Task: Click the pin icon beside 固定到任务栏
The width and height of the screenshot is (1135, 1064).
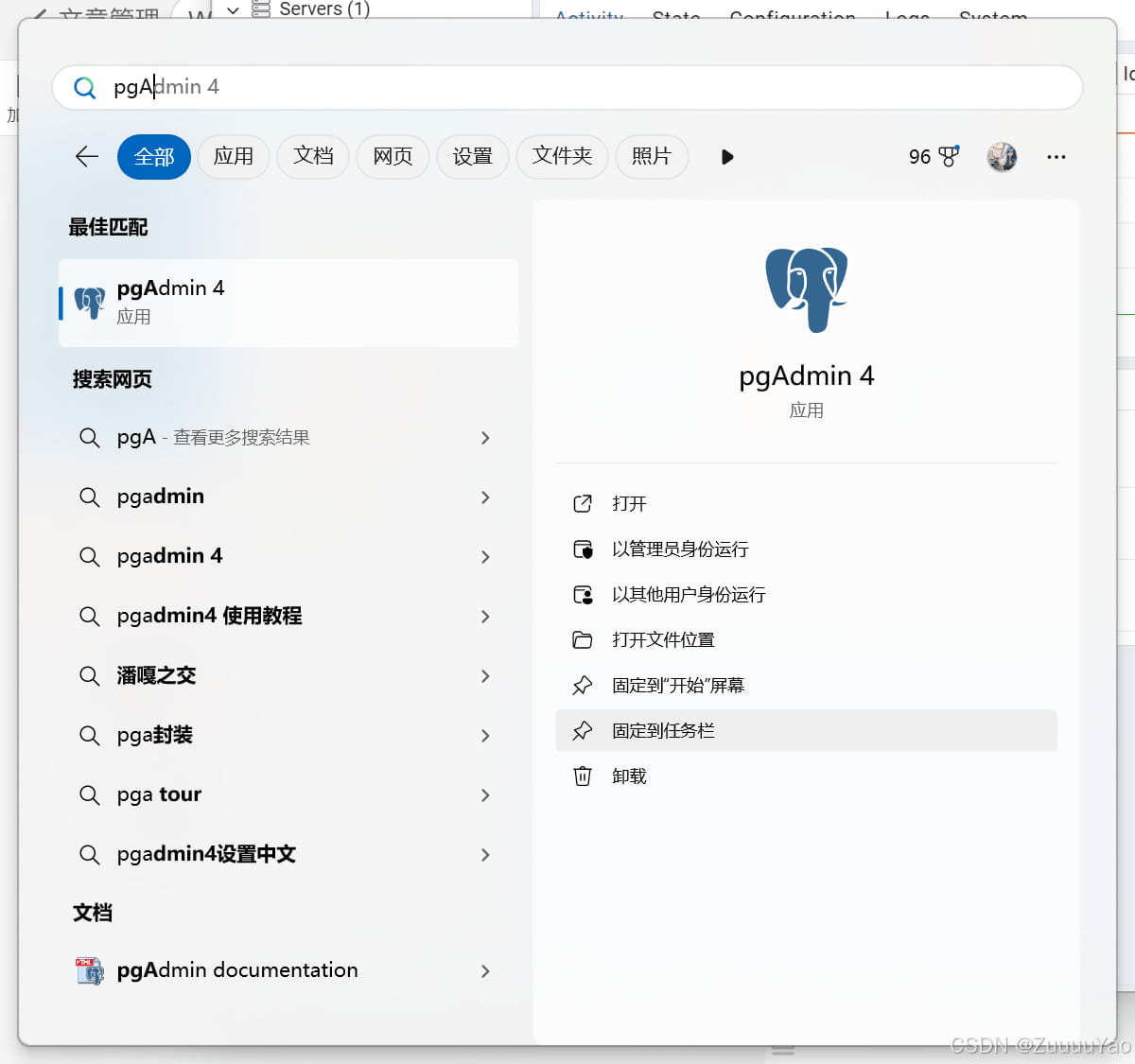Action: [x=583, y=731]
